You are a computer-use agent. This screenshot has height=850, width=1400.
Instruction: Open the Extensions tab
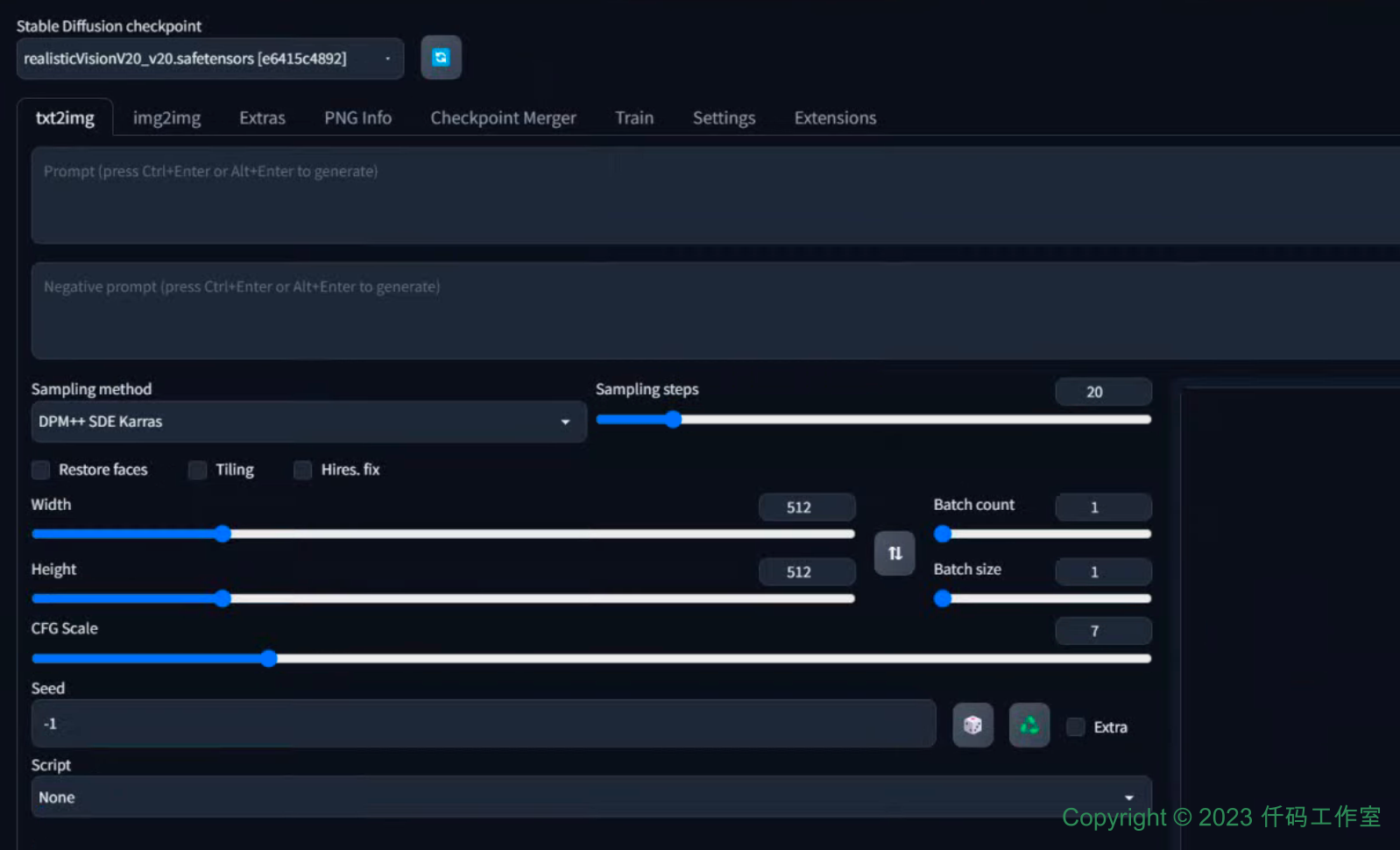coord(835,117)
